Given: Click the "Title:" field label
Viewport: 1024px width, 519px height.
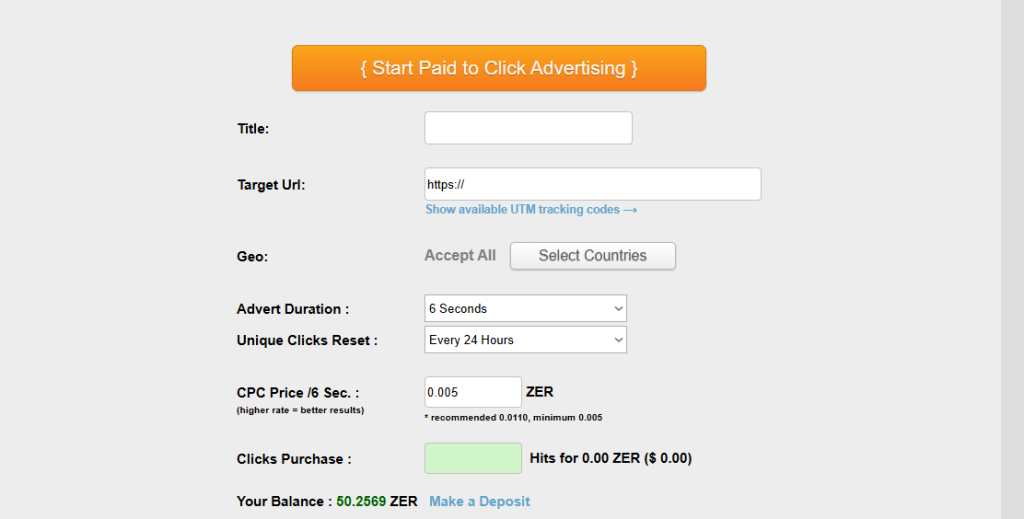Looking at the screenshot, I should [253, 128].
